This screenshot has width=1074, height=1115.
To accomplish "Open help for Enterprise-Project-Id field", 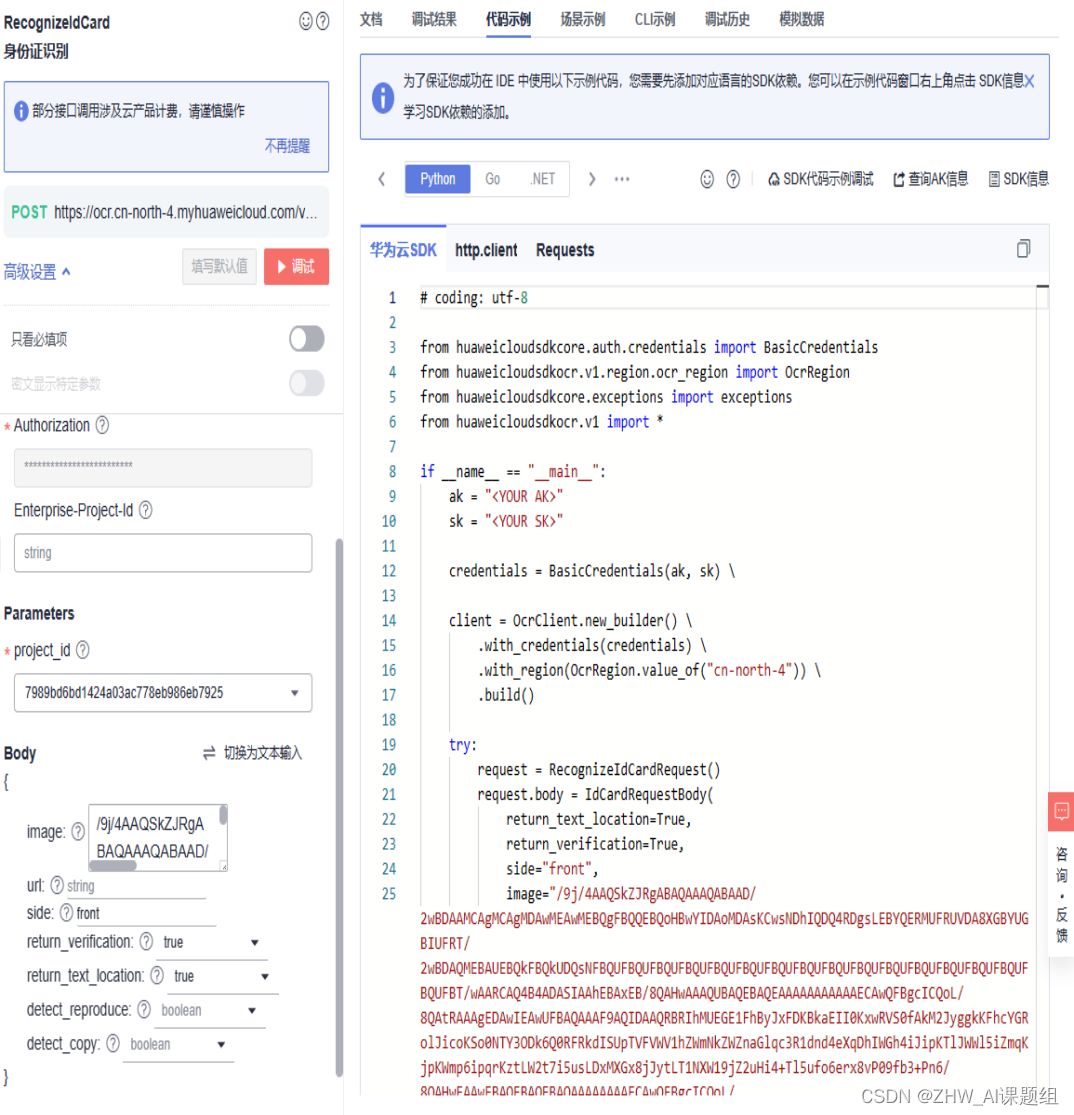I will 146,510.
